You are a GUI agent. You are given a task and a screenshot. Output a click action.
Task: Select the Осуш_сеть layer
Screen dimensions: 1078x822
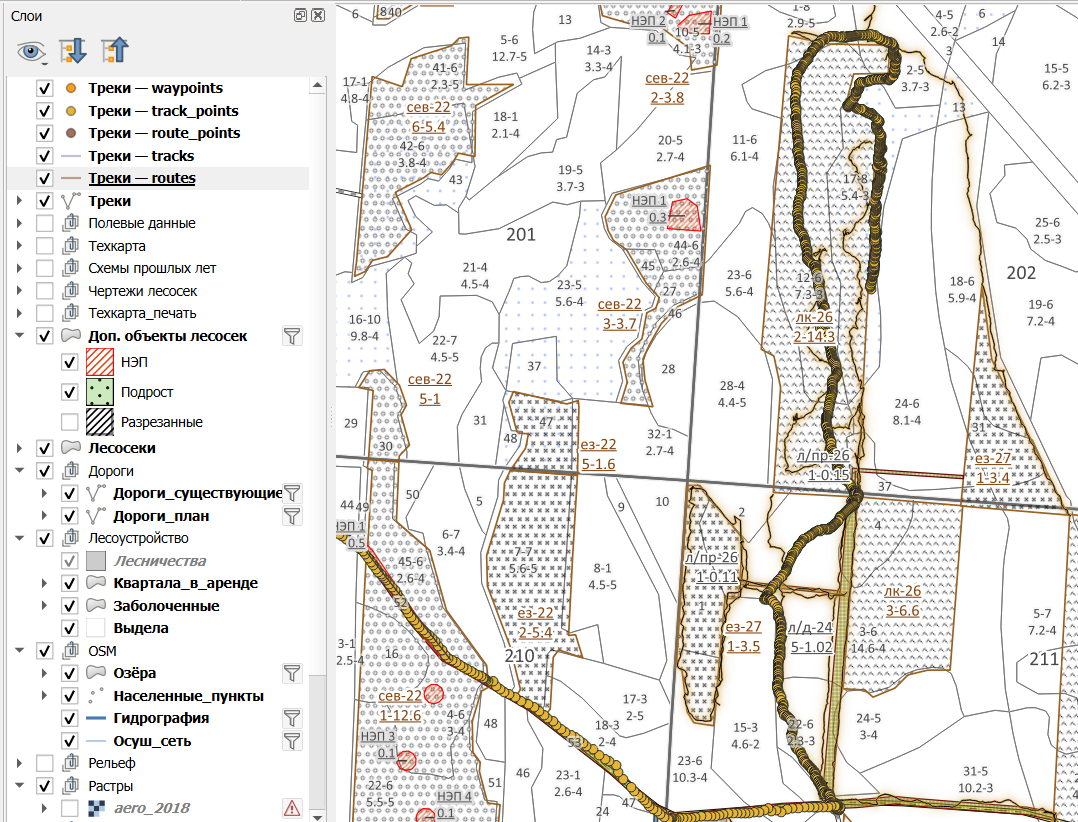[x=152, y=741]
